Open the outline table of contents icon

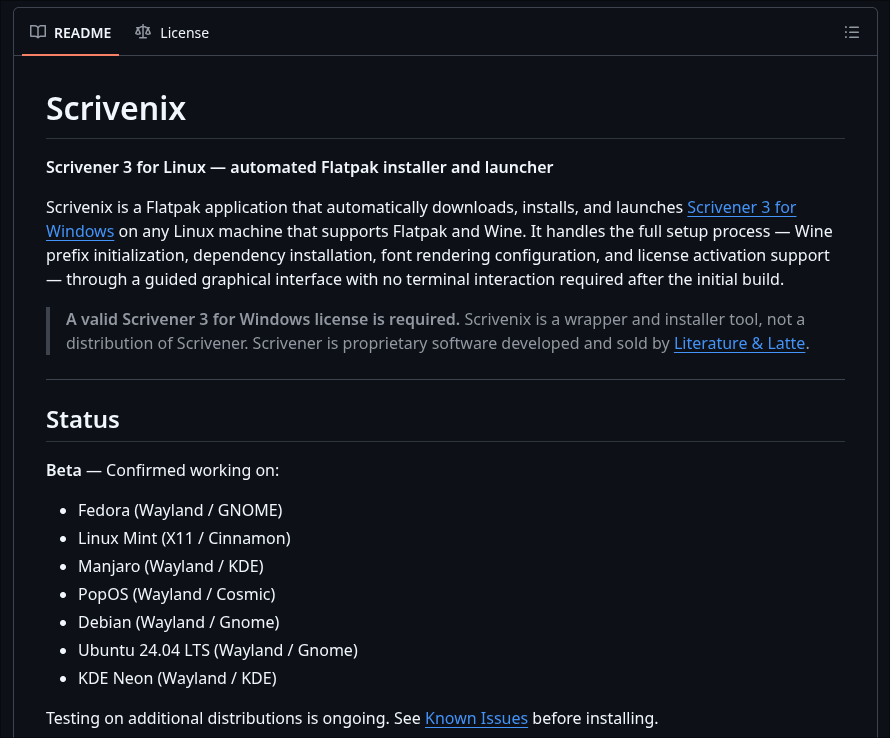(x=851, y=32)
